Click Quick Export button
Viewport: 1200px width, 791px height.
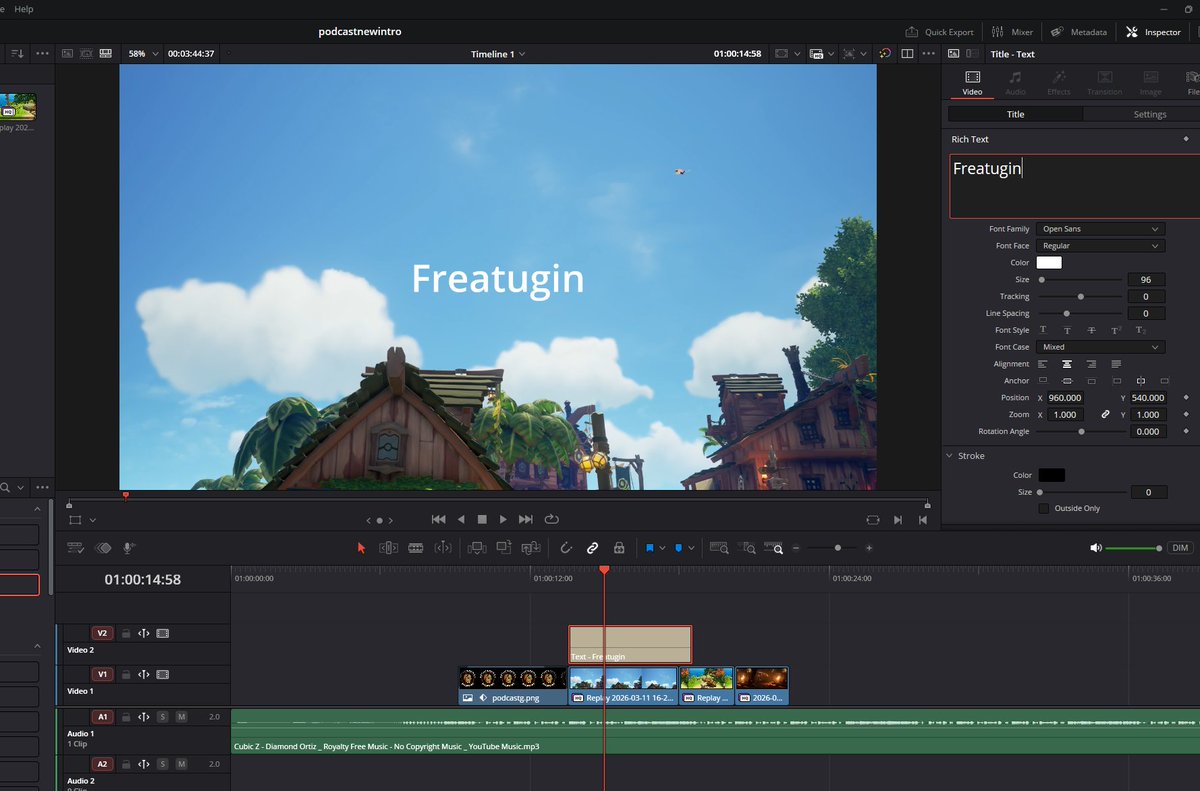(x=939, y=32)
